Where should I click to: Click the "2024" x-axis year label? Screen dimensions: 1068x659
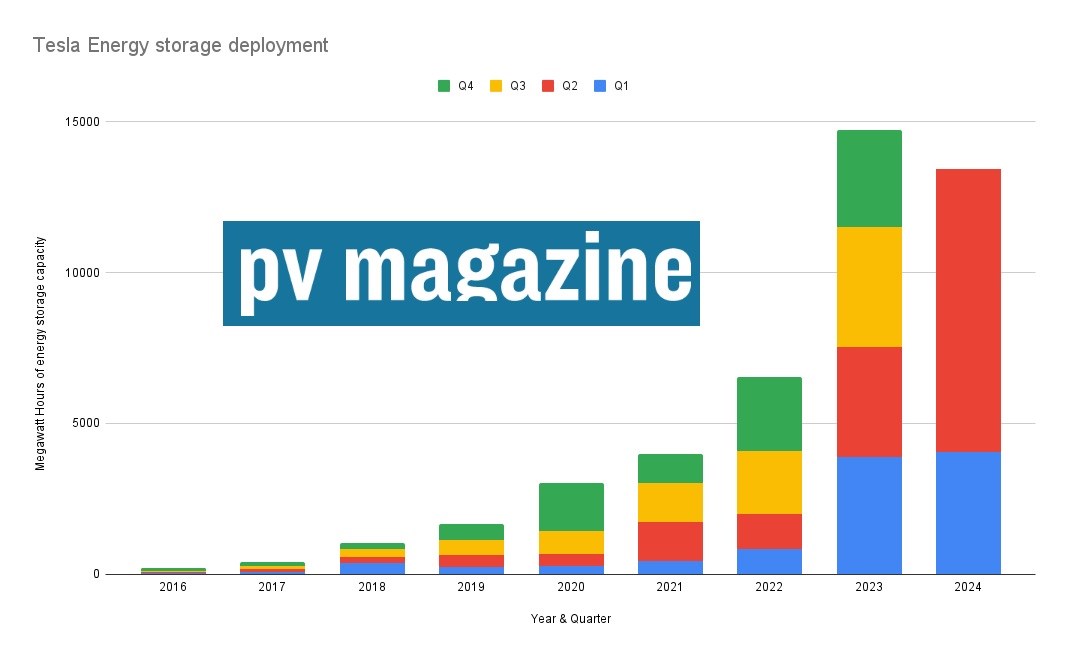pyautogui.click(x=968, y=587)
